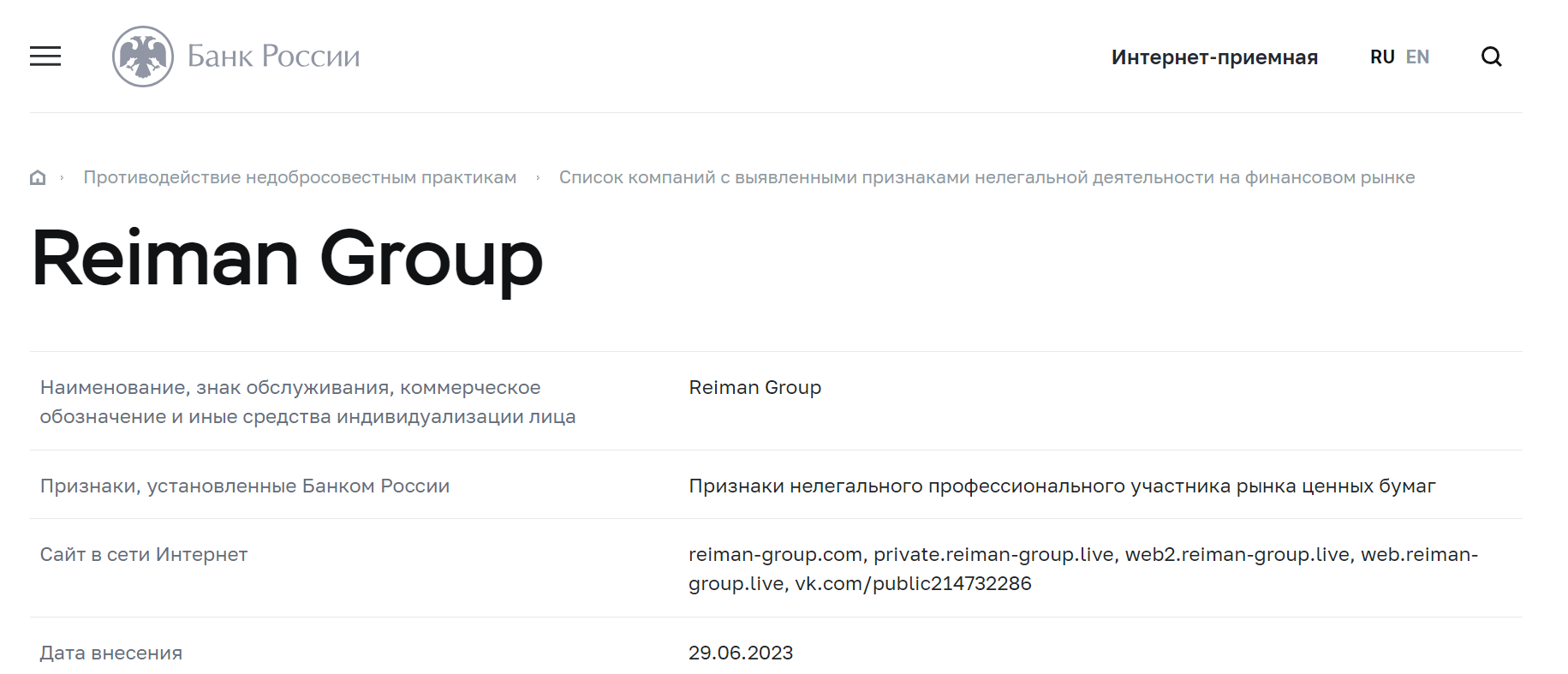1568x674 pixels.
Task: Click the Reiman Group name value
Action: click(754, 388)
